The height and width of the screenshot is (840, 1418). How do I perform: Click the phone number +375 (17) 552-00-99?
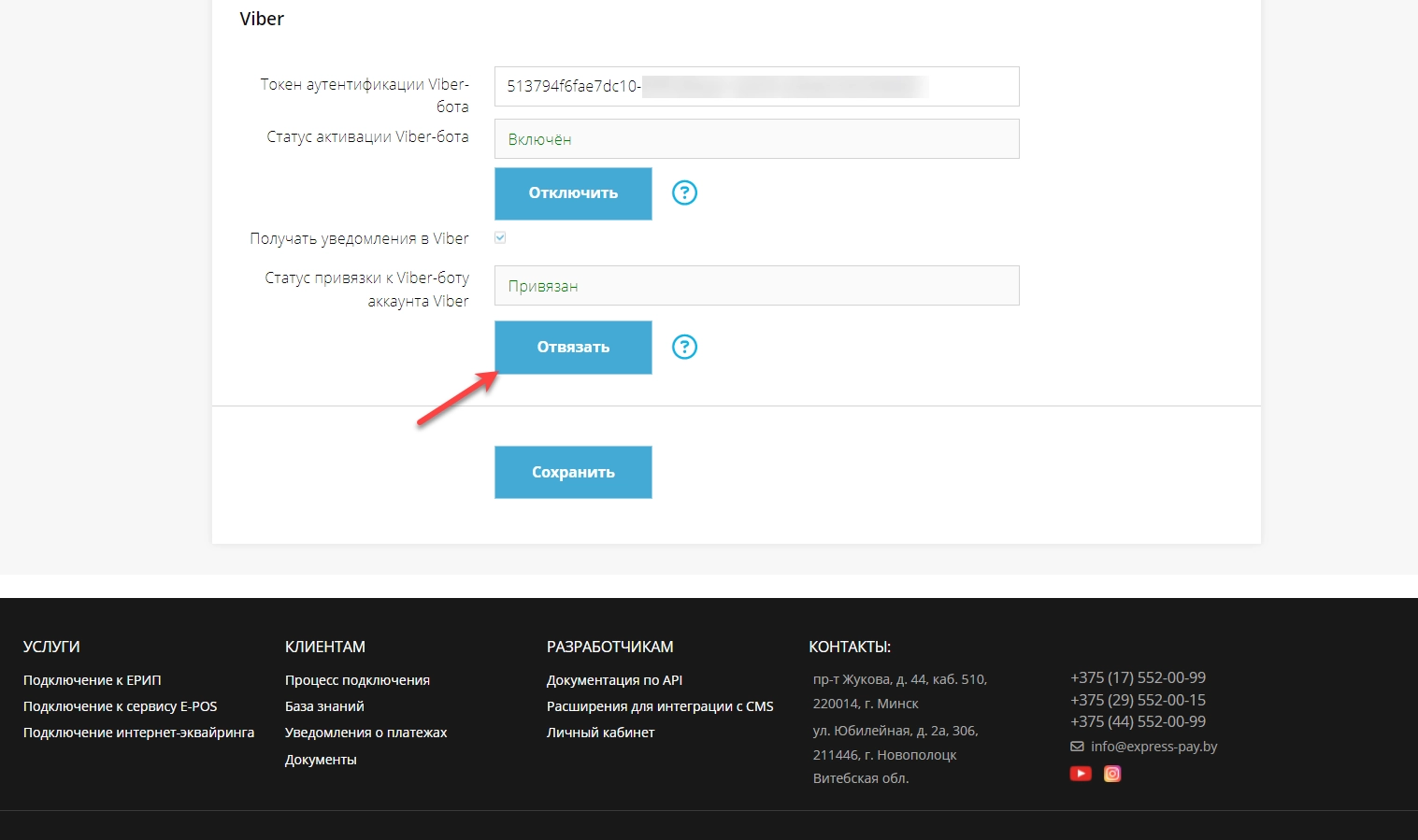click(x=1138, y=677)
